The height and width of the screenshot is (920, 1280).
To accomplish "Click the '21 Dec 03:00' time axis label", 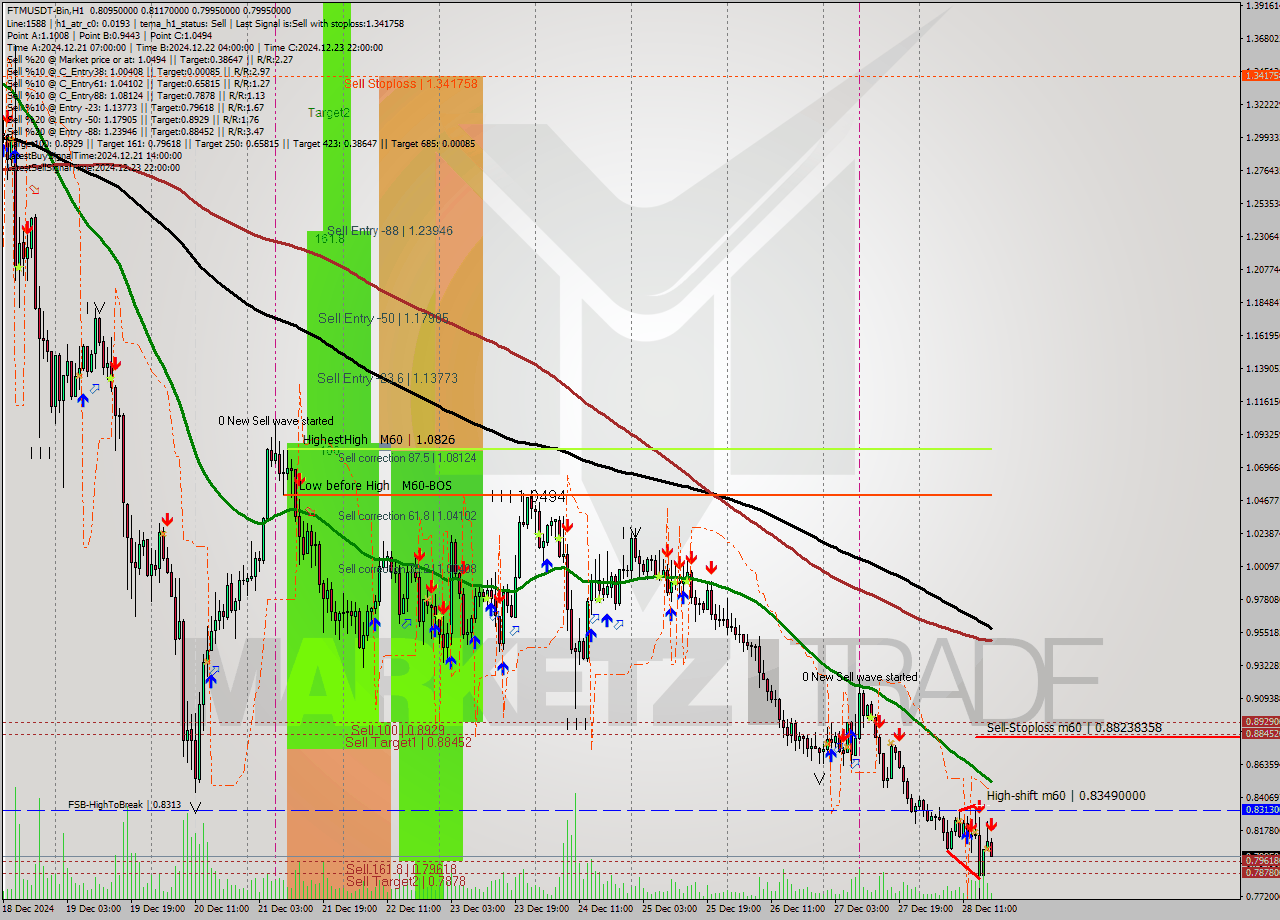I will coord(285,909).
